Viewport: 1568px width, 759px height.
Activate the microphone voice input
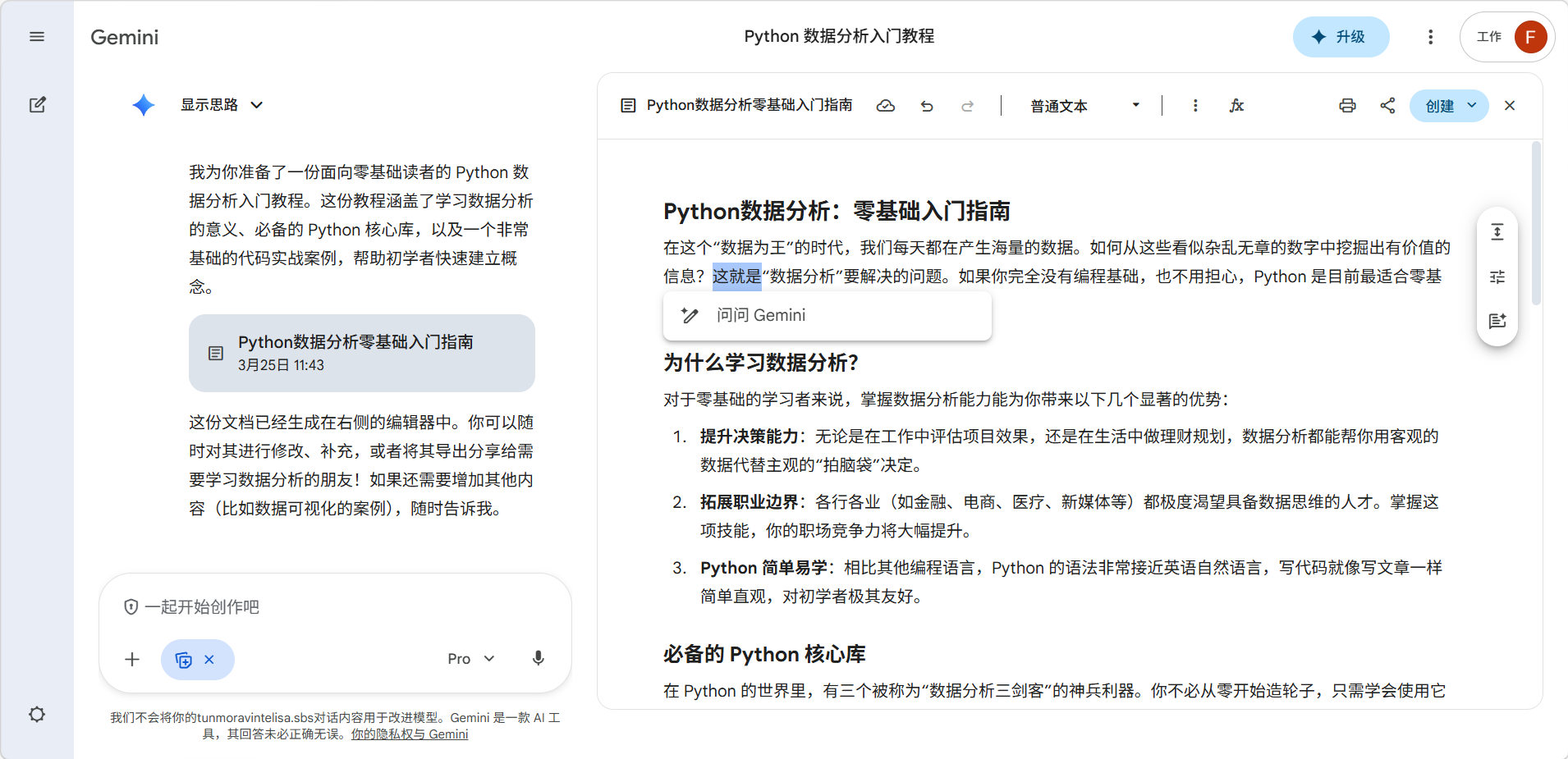coord(538,659)
